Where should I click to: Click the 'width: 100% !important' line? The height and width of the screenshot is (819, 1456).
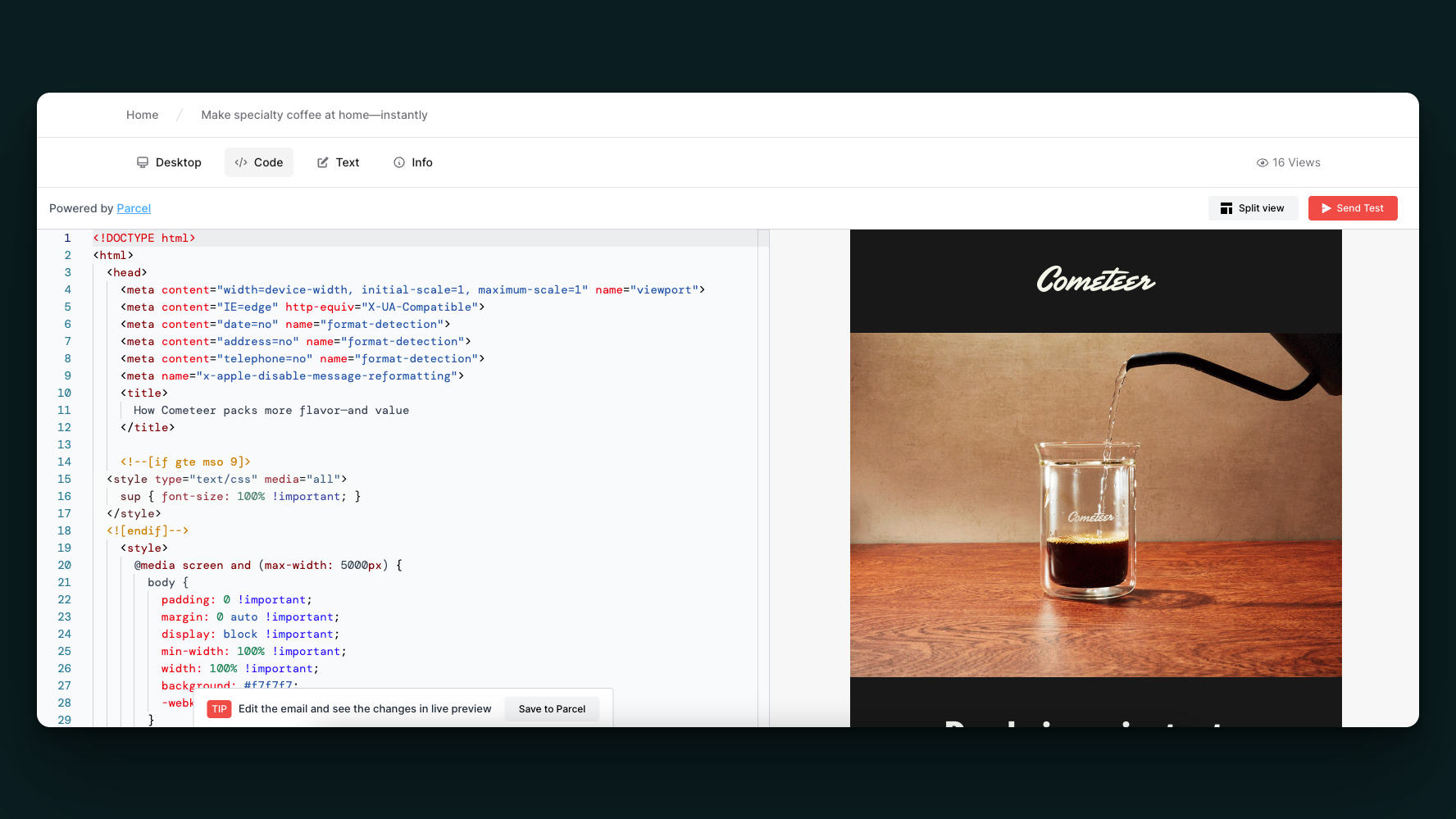pyautogui.click(x=240, y=668)
